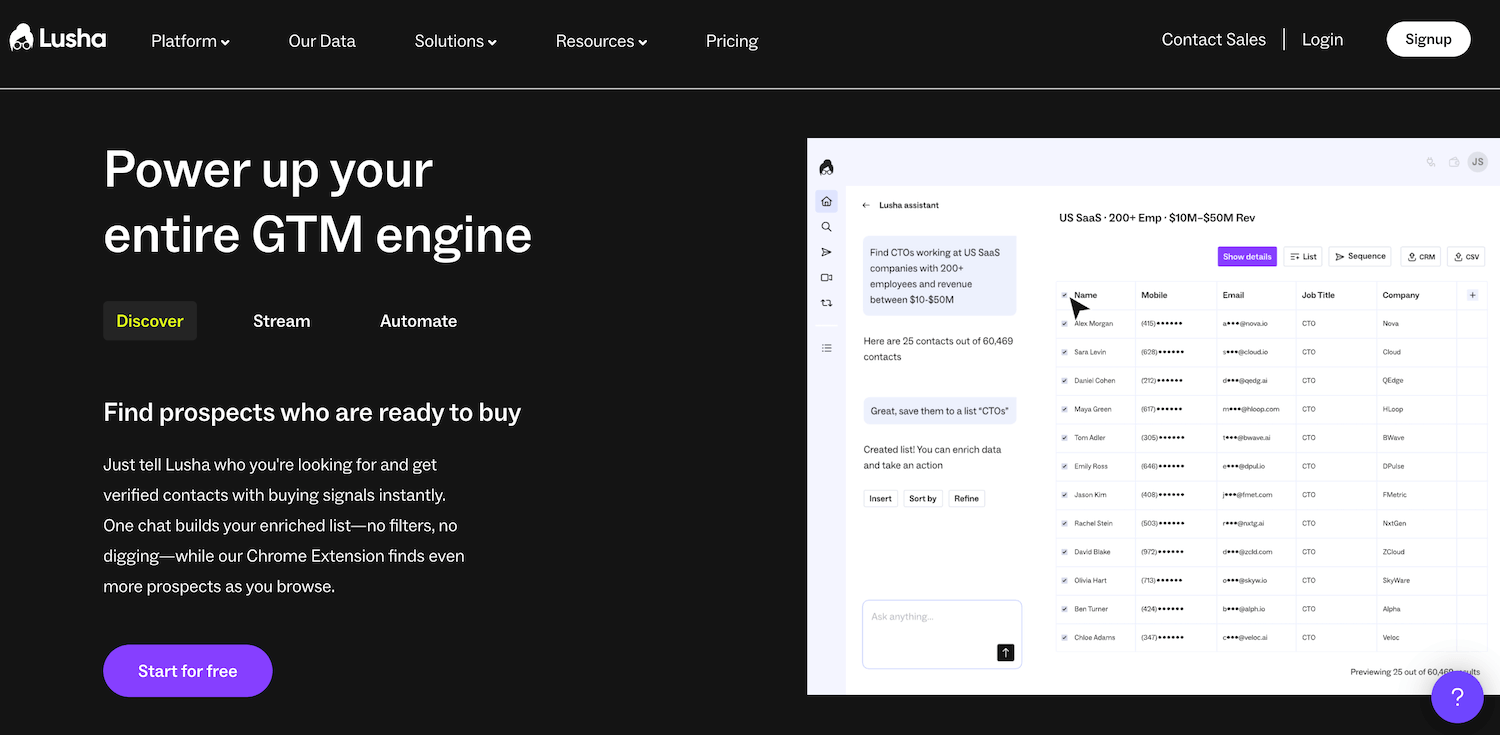The image size is (1500, 735).
Task: Click the send arrow in the chat box
Action: tap(1005, 652)
